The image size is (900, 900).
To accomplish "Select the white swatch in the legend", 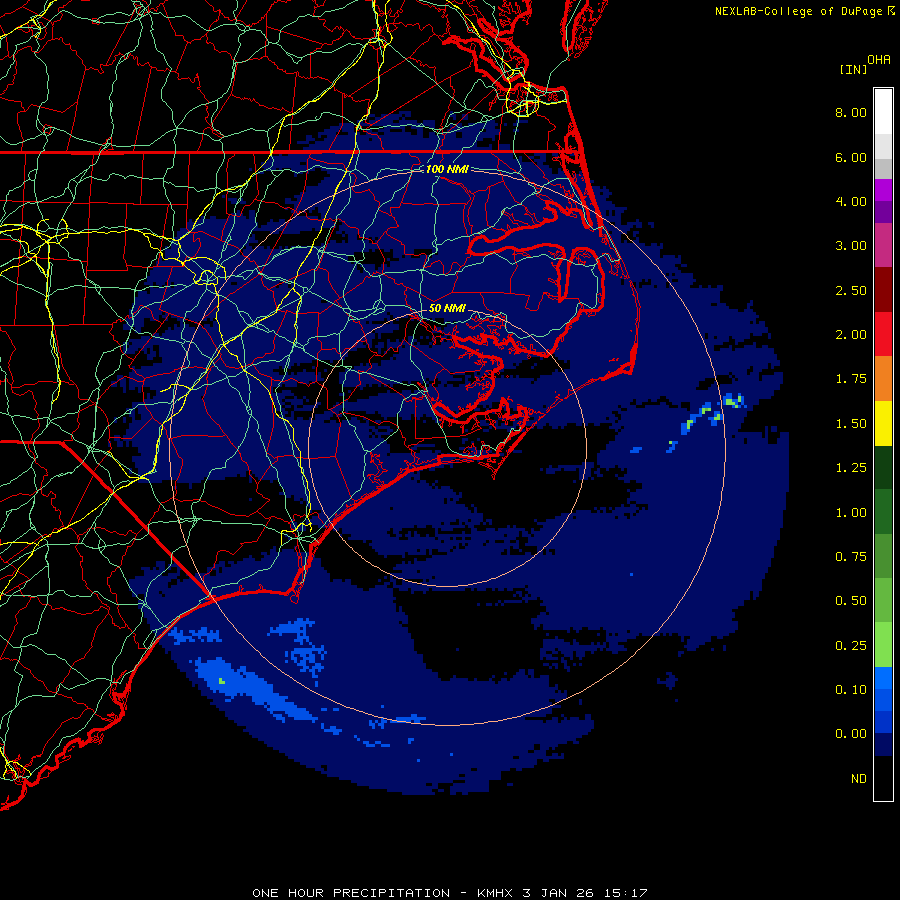I will [x=883, y=112].
